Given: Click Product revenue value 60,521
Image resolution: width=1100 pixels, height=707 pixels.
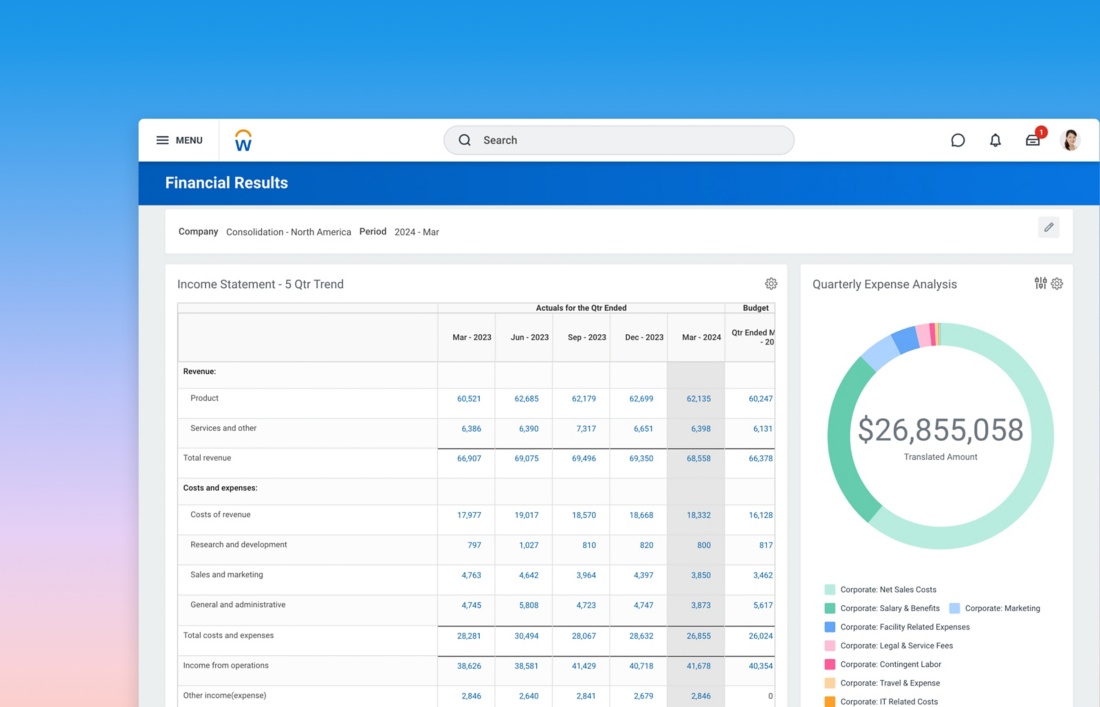Looking at the screenshot, I should (469, 399).
